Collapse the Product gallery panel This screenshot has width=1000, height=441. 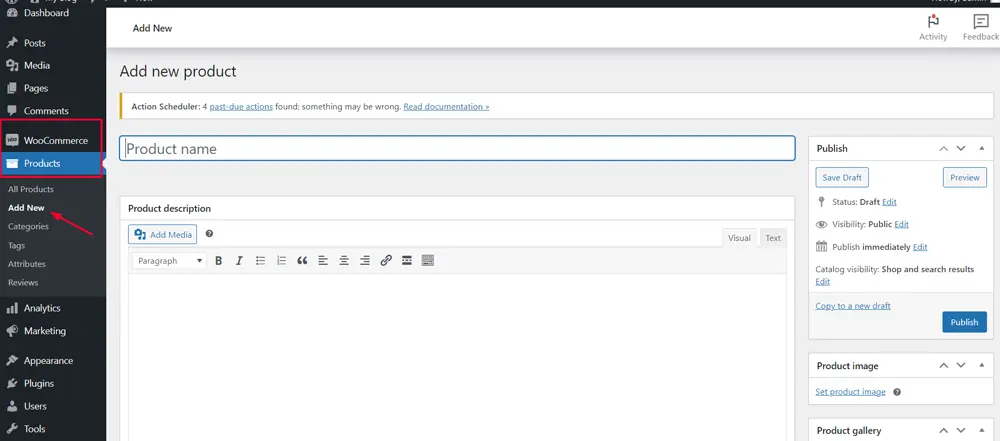(982, 431)
